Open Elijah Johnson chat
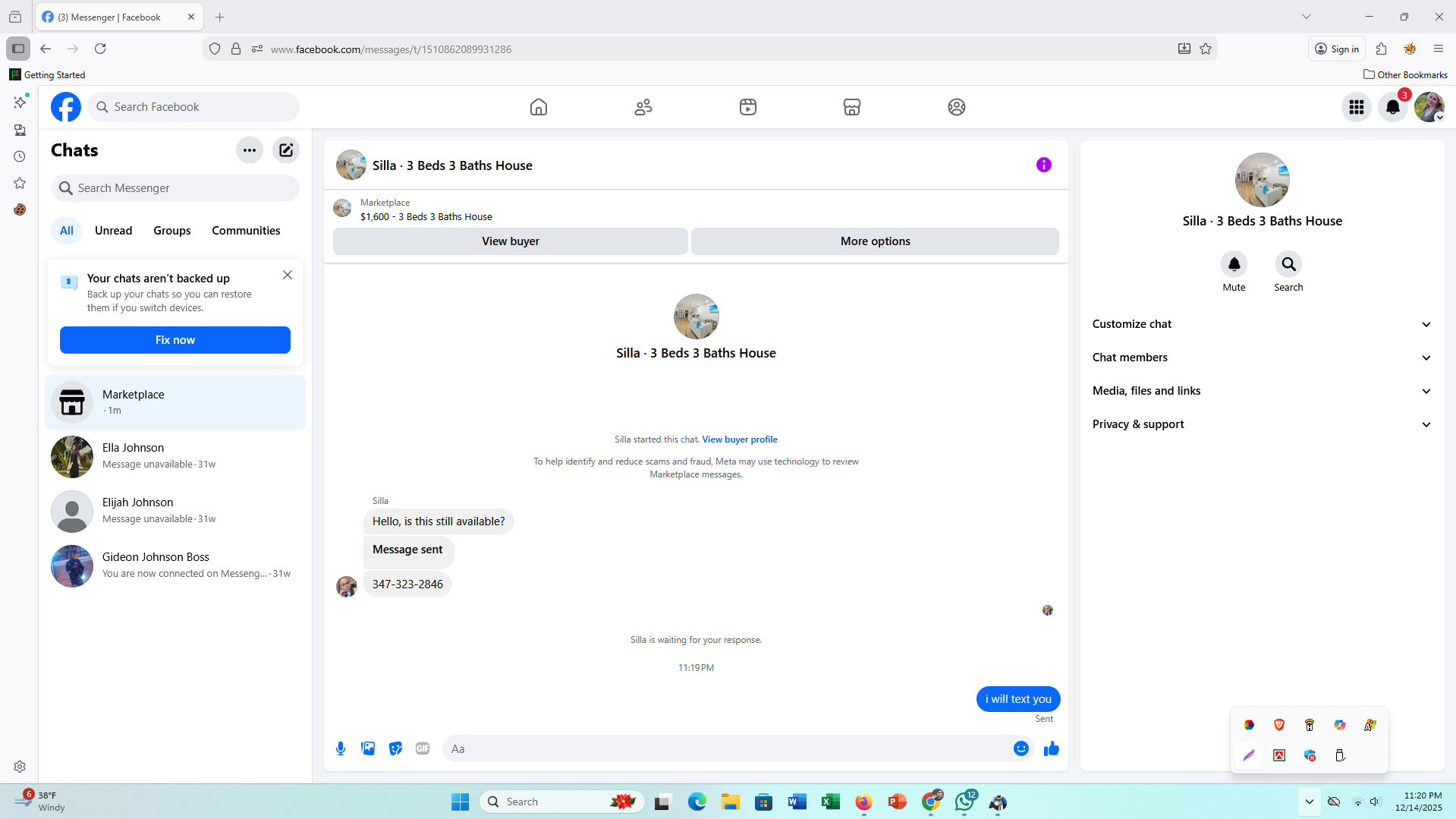Viewport: 1456px width, 819px height. [x=175, y=512]
